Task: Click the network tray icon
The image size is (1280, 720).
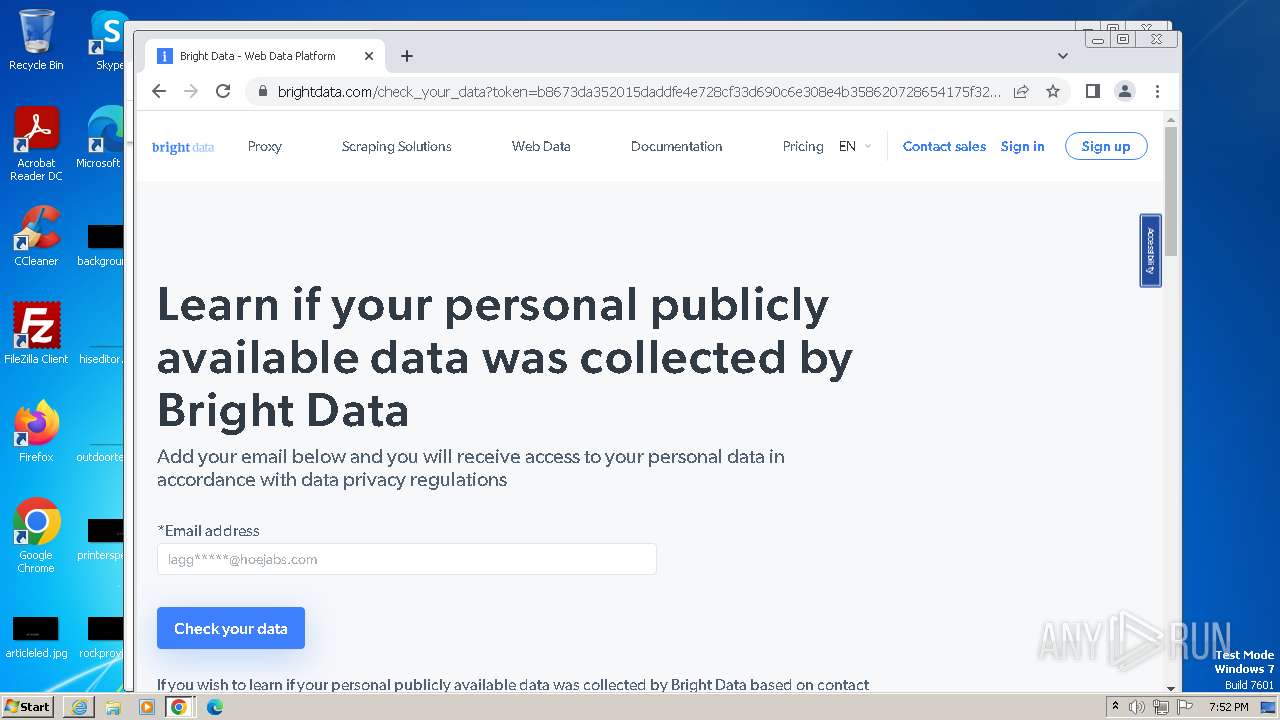Action: (1161, 707)
